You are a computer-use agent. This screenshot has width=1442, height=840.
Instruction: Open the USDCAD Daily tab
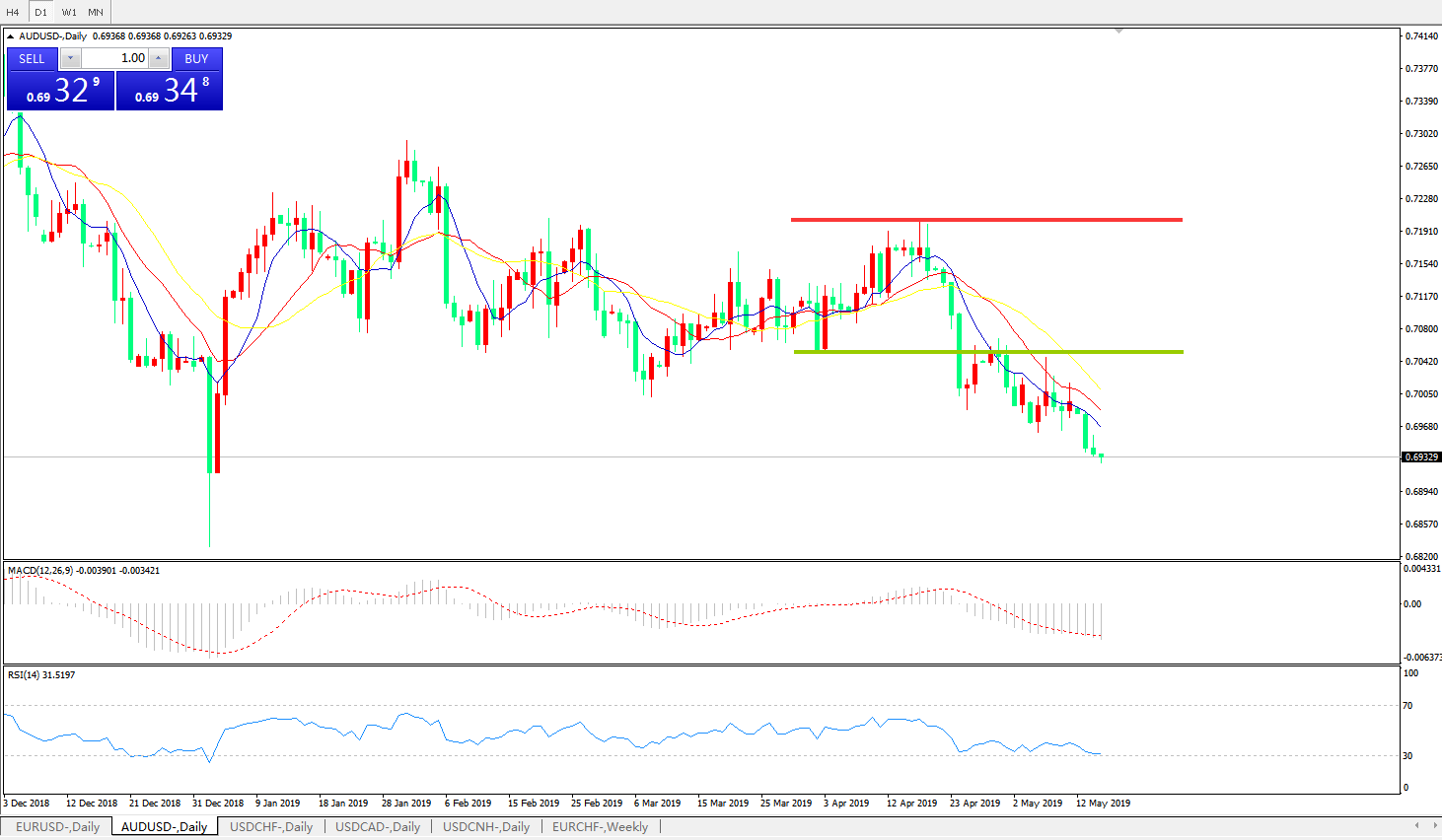(x=378, y=827)
